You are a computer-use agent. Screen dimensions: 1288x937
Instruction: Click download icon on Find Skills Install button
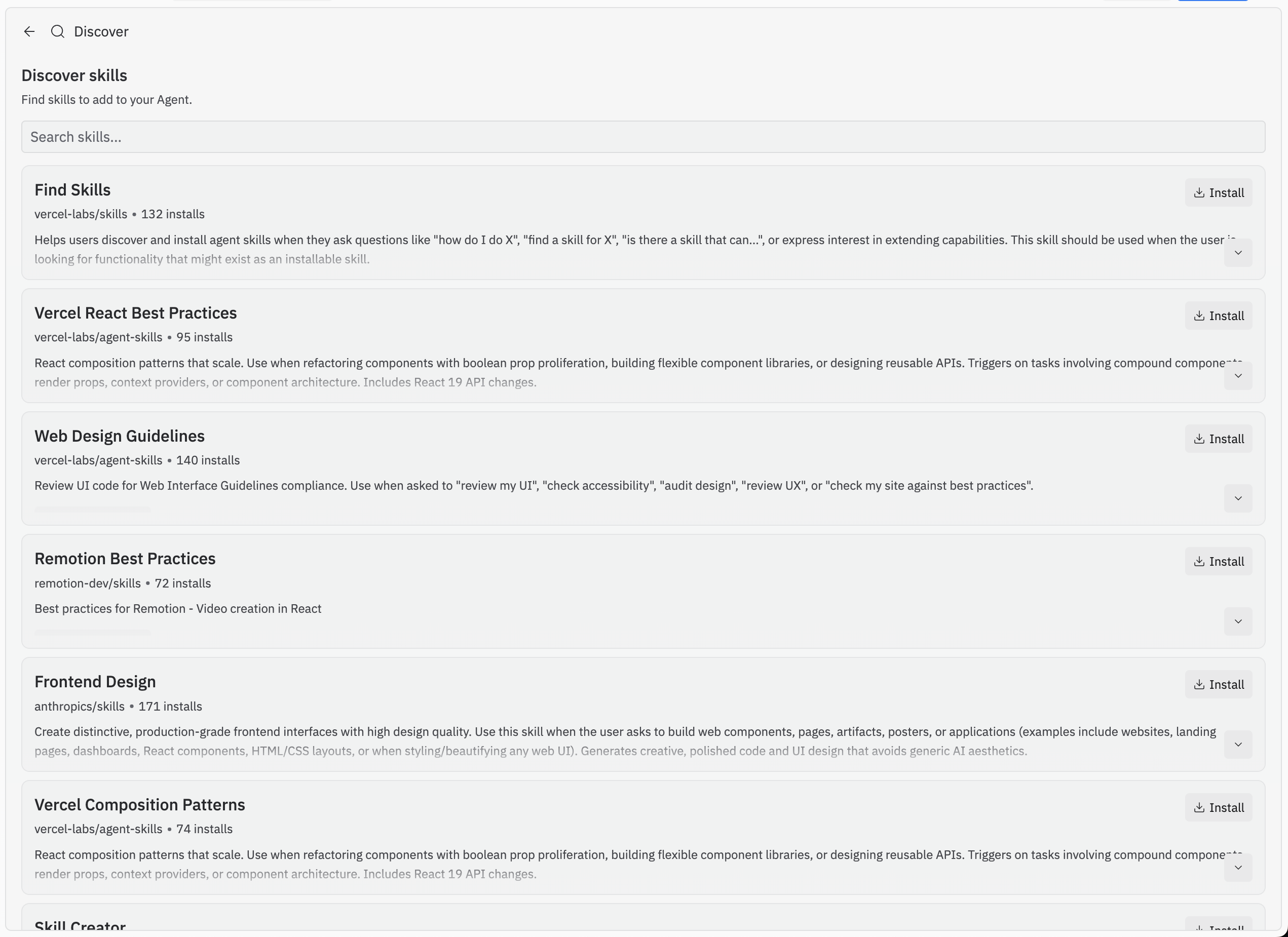(x=1199, y=192)
